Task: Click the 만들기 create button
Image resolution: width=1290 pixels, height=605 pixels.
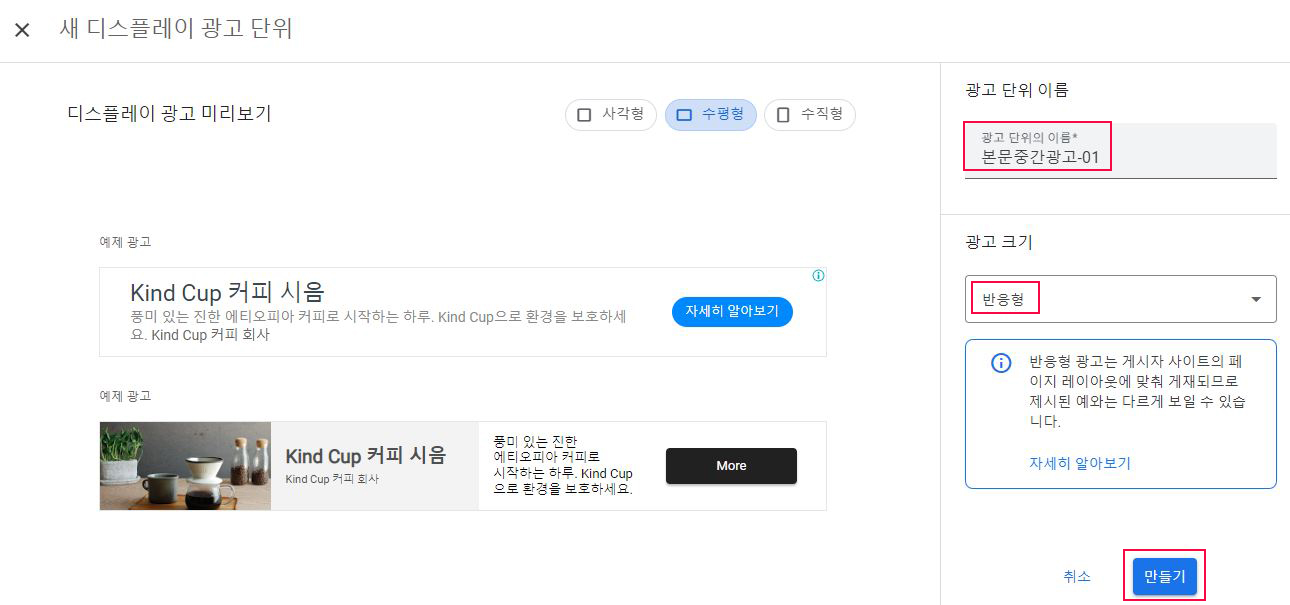Action: coord(1164,577)
